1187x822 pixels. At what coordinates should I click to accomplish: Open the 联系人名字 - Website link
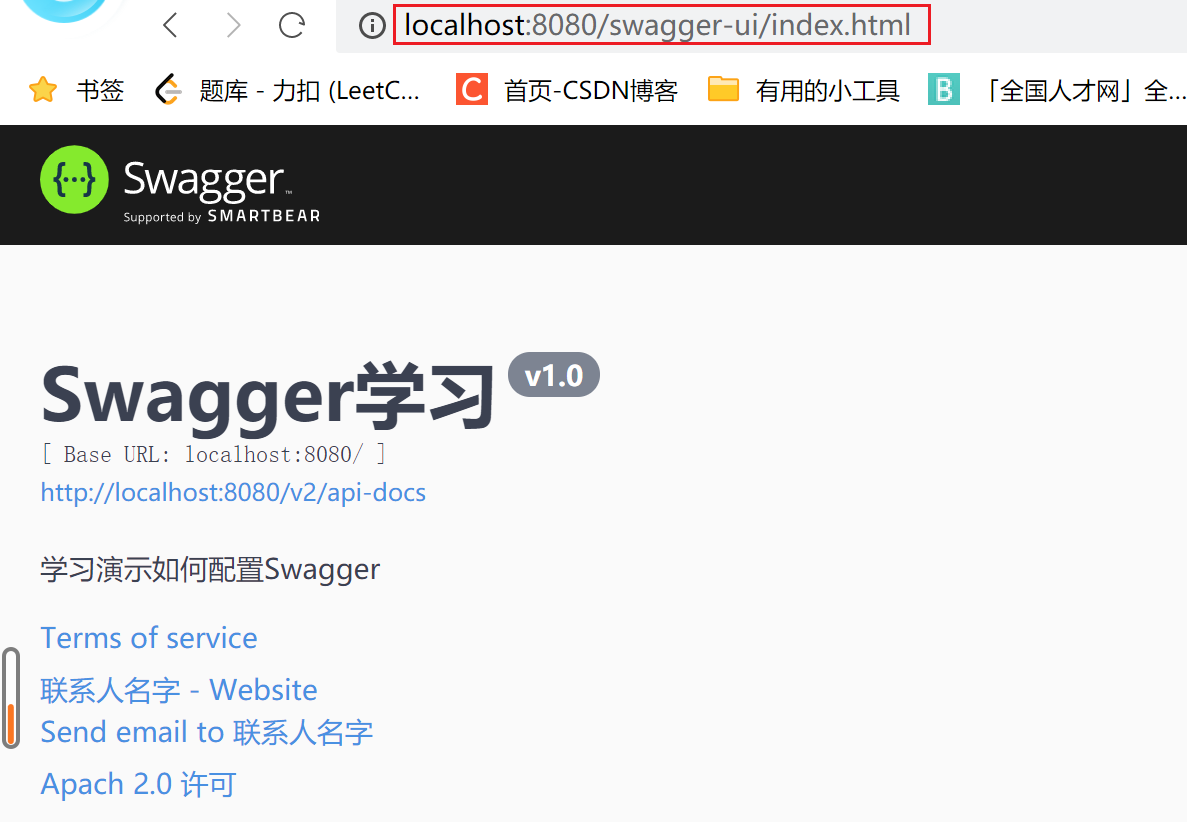point(178,689)
